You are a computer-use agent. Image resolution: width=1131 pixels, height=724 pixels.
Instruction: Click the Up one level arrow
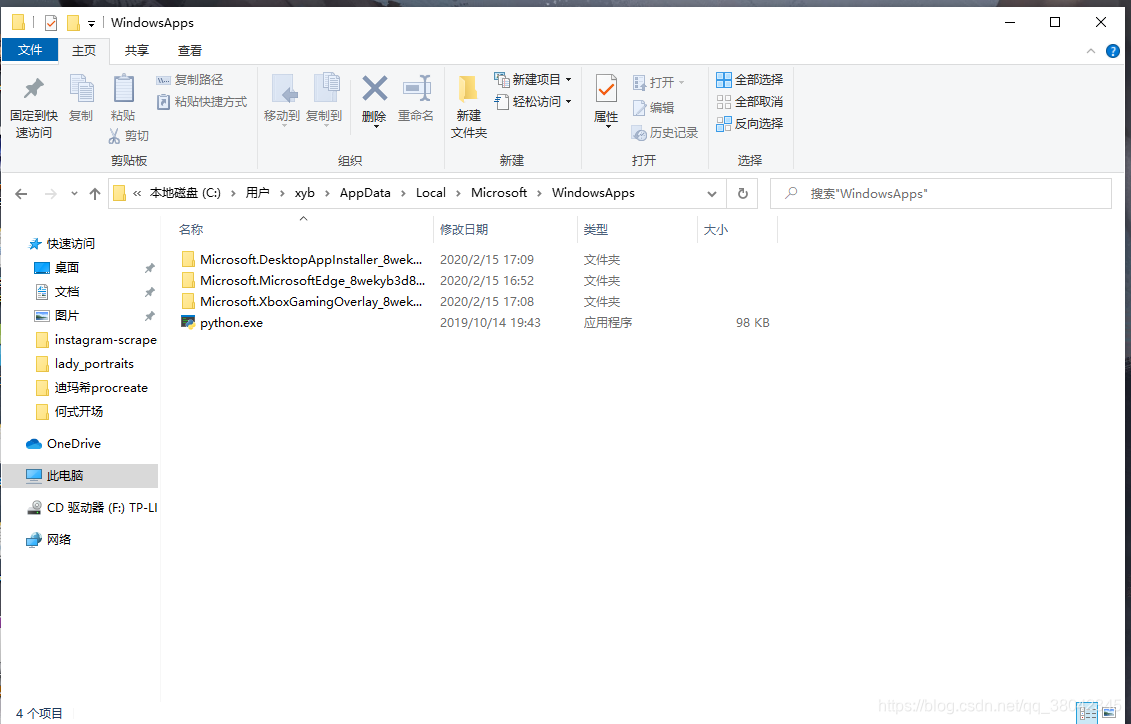94,193
